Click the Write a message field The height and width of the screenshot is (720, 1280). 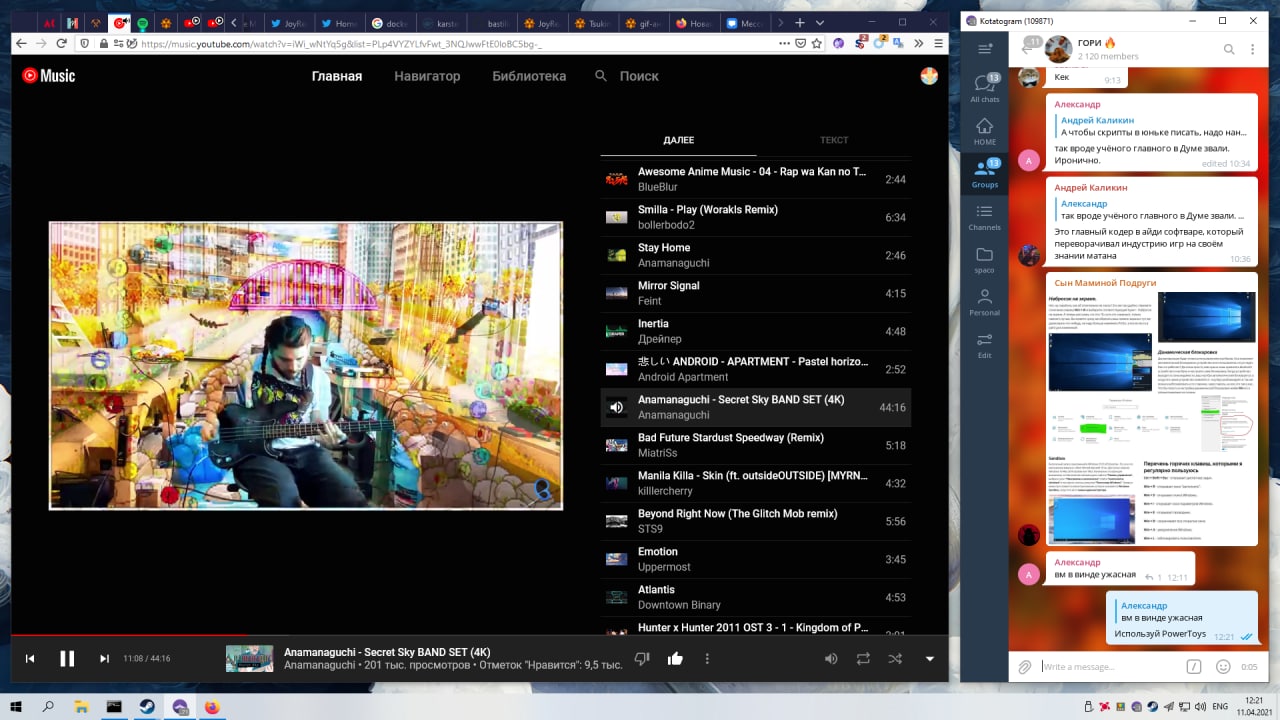(1110, 666)
